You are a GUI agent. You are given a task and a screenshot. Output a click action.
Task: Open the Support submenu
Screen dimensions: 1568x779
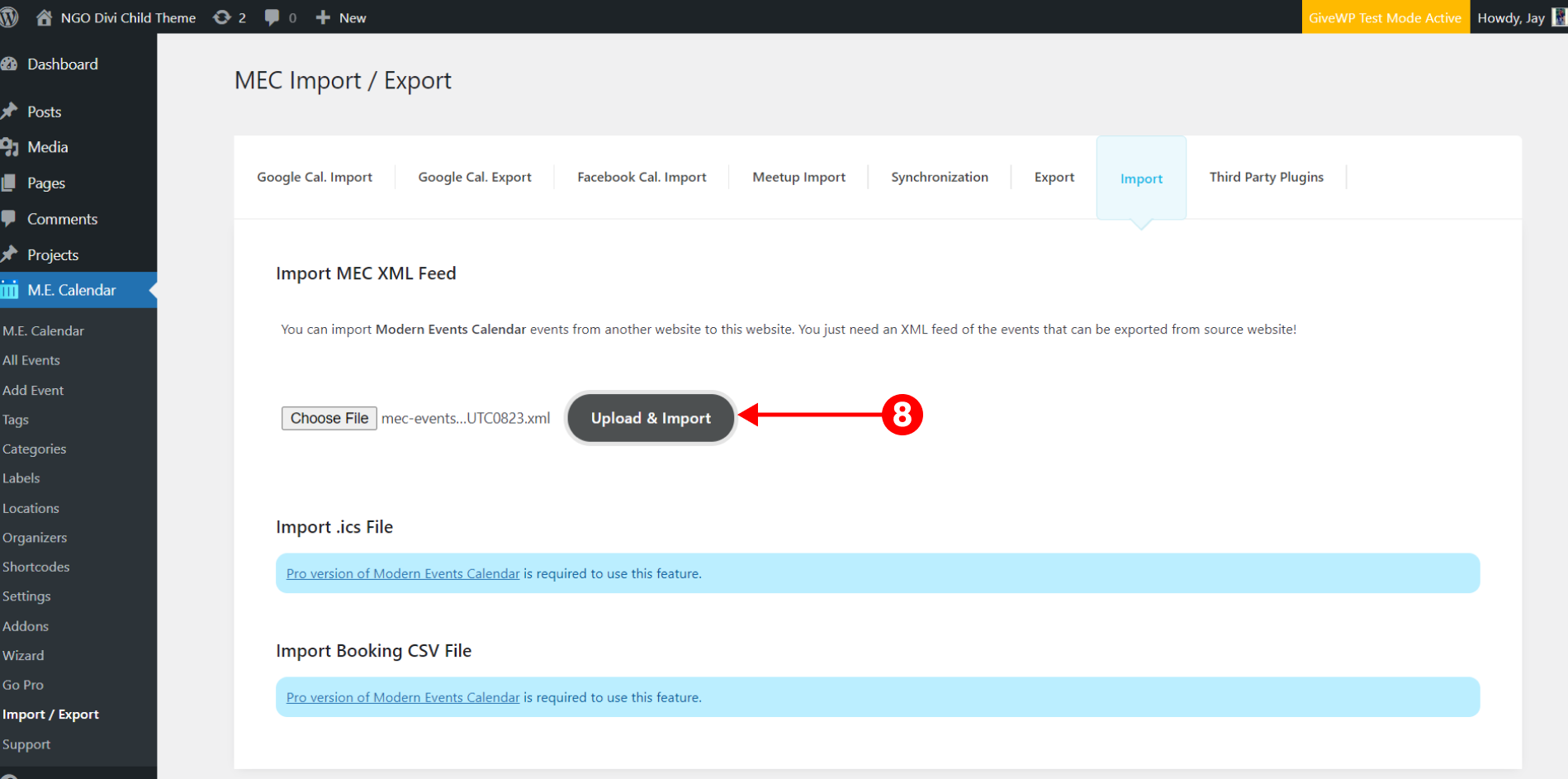[26, 744]
